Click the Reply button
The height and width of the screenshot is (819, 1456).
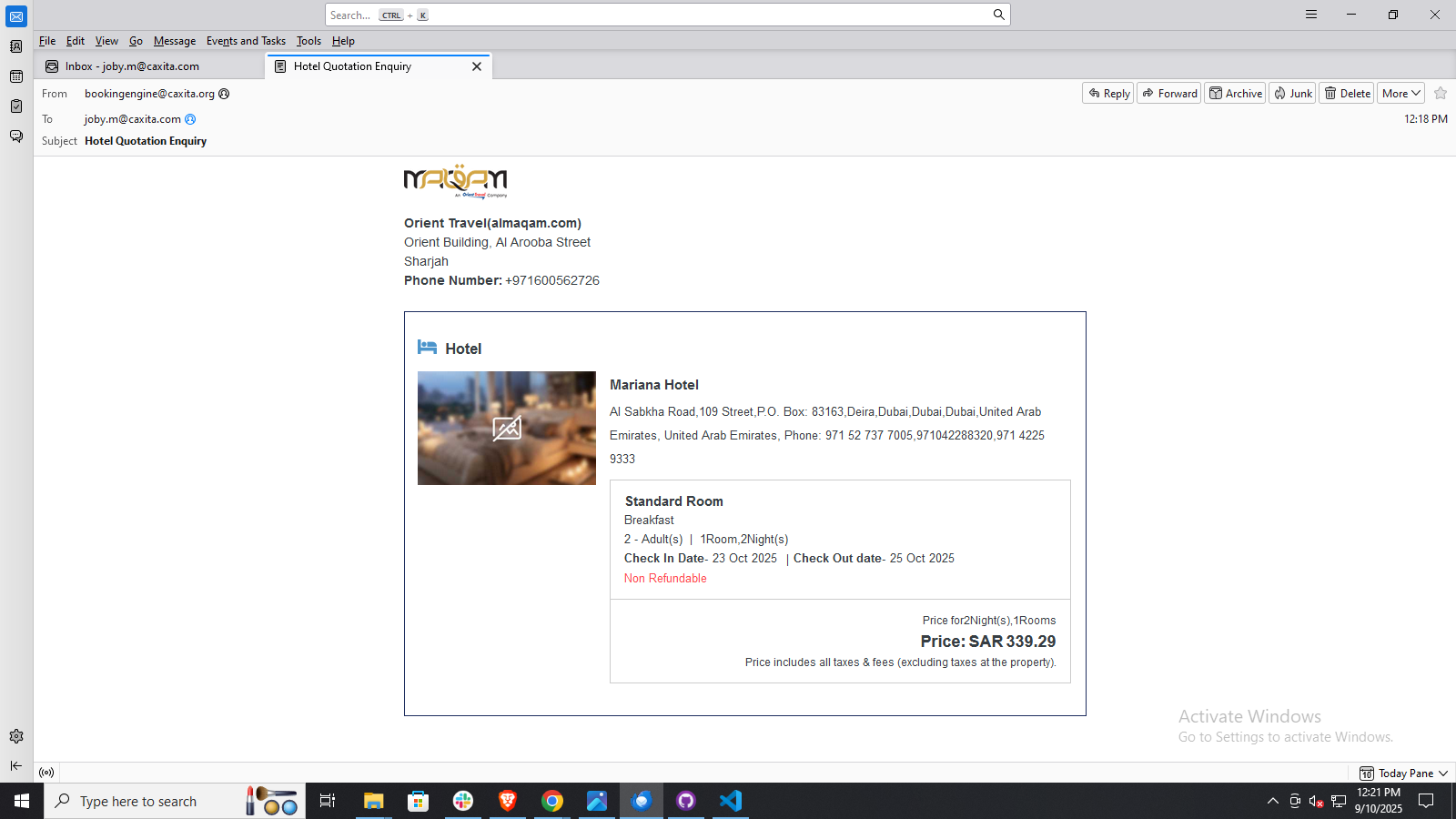[1107, 93]
